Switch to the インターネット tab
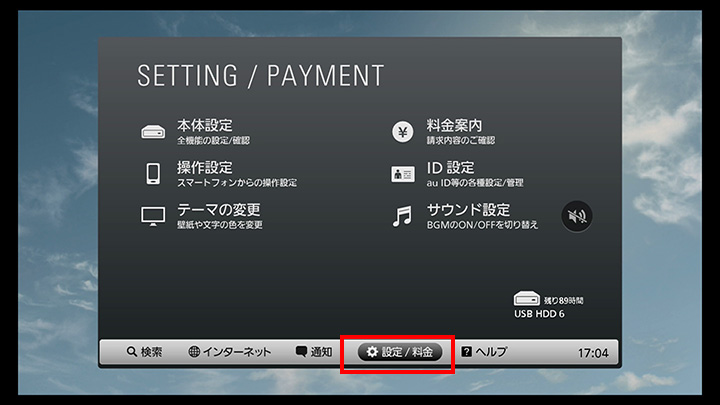Screen dimensions: 720x405 tap(230, 352)
